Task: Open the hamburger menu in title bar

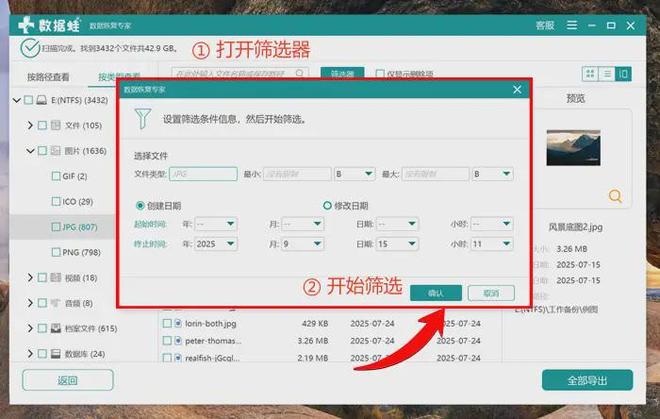Action: [x=572, y=25]
